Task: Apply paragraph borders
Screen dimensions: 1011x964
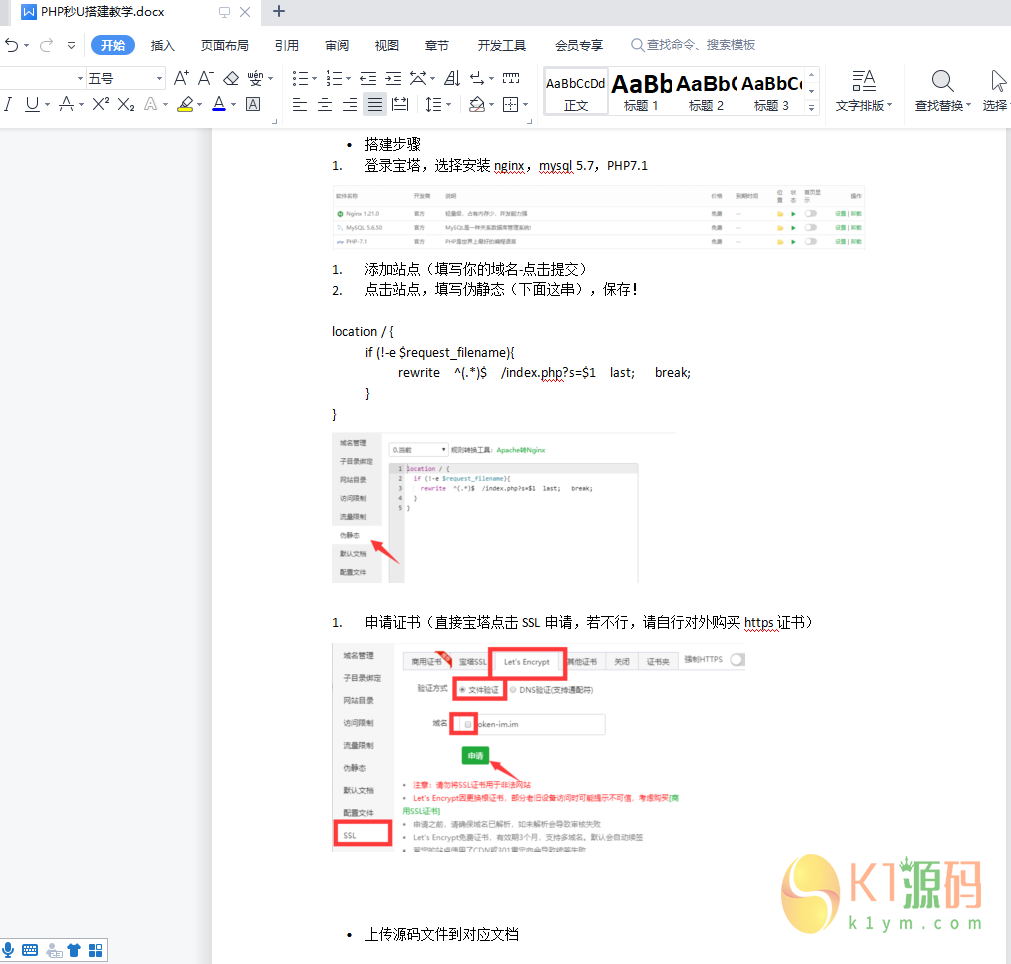Action: pos(511,104)
